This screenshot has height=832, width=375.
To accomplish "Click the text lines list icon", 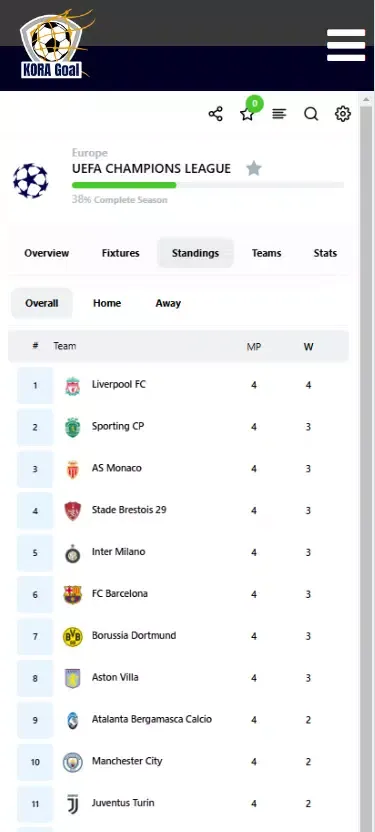I will pyautogui.click(x=279, y=114).
